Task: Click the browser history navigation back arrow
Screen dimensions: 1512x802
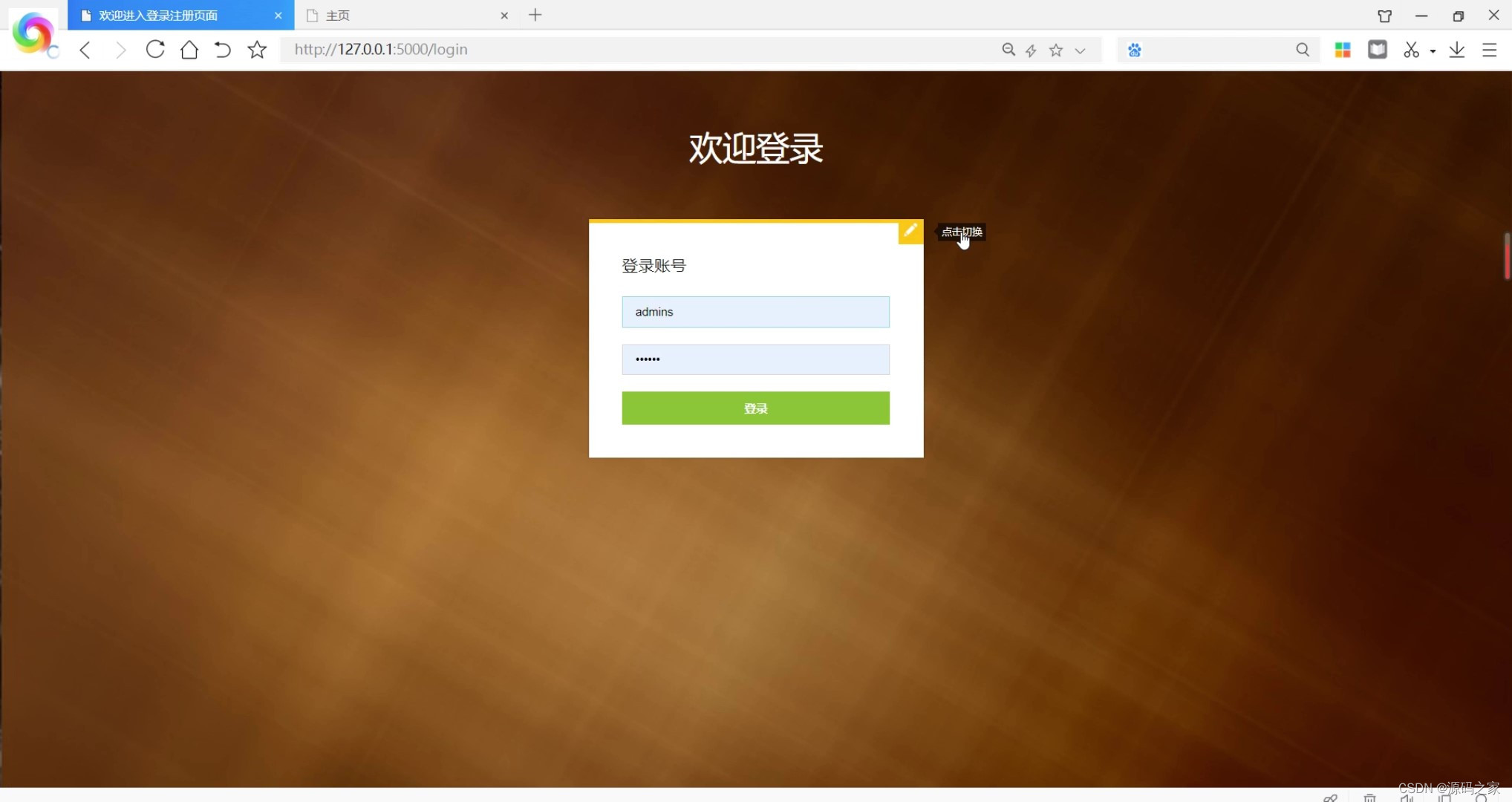Action: tap(85, 49)
